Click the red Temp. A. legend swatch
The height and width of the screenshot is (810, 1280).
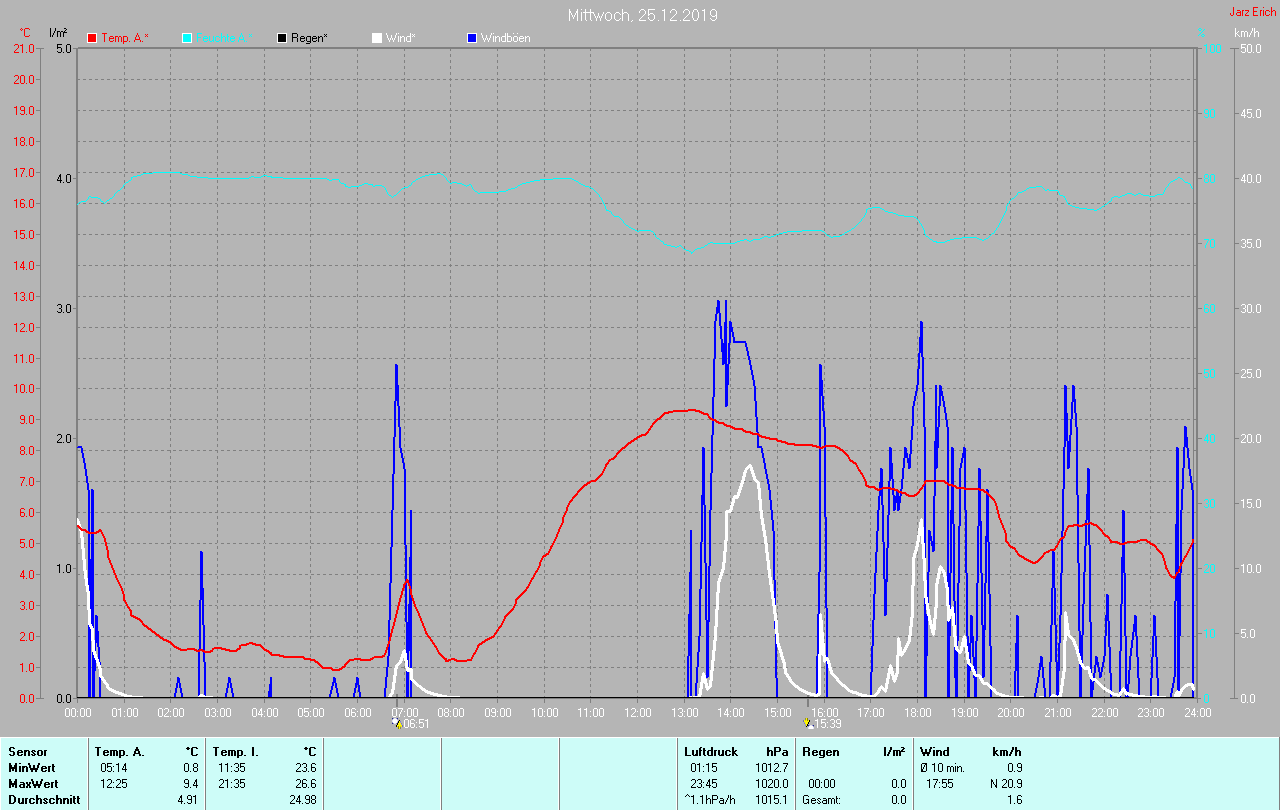(93, 38)
